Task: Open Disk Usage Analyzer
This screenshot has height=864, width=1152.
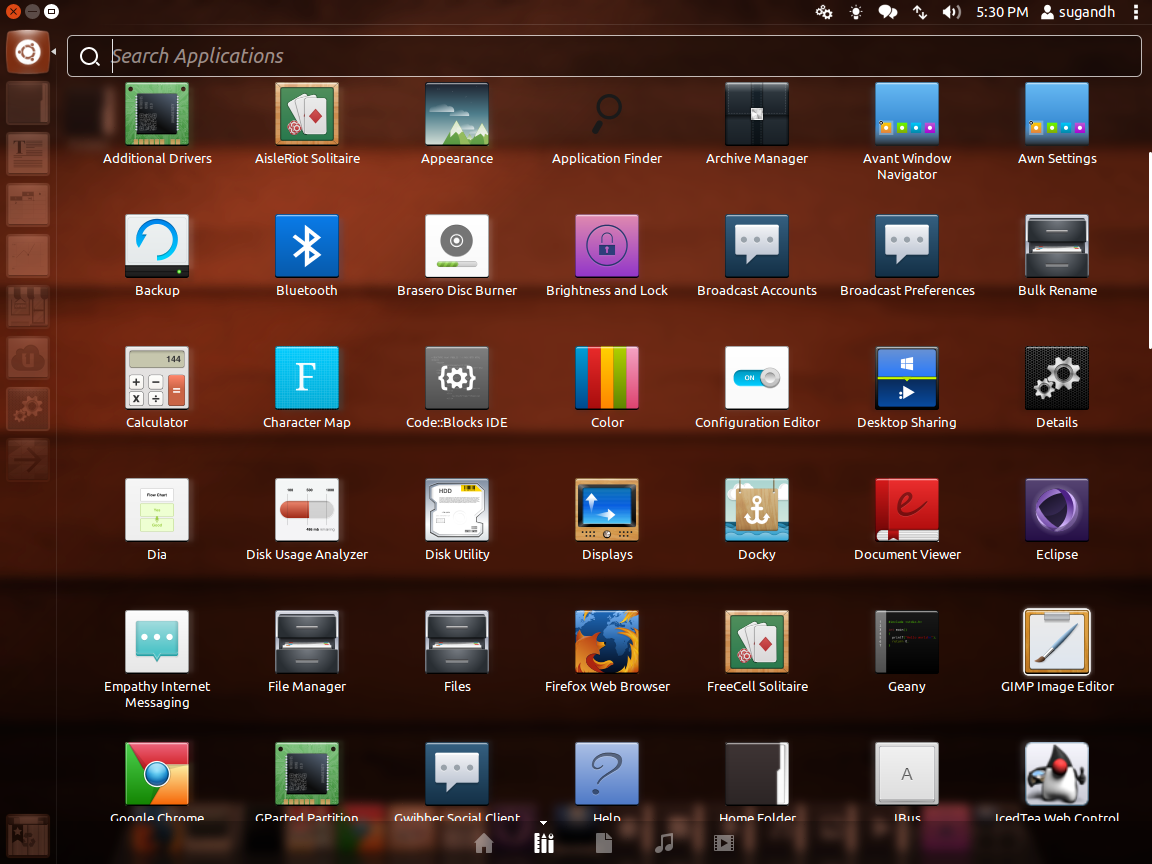Action: (x=306, y=510)
